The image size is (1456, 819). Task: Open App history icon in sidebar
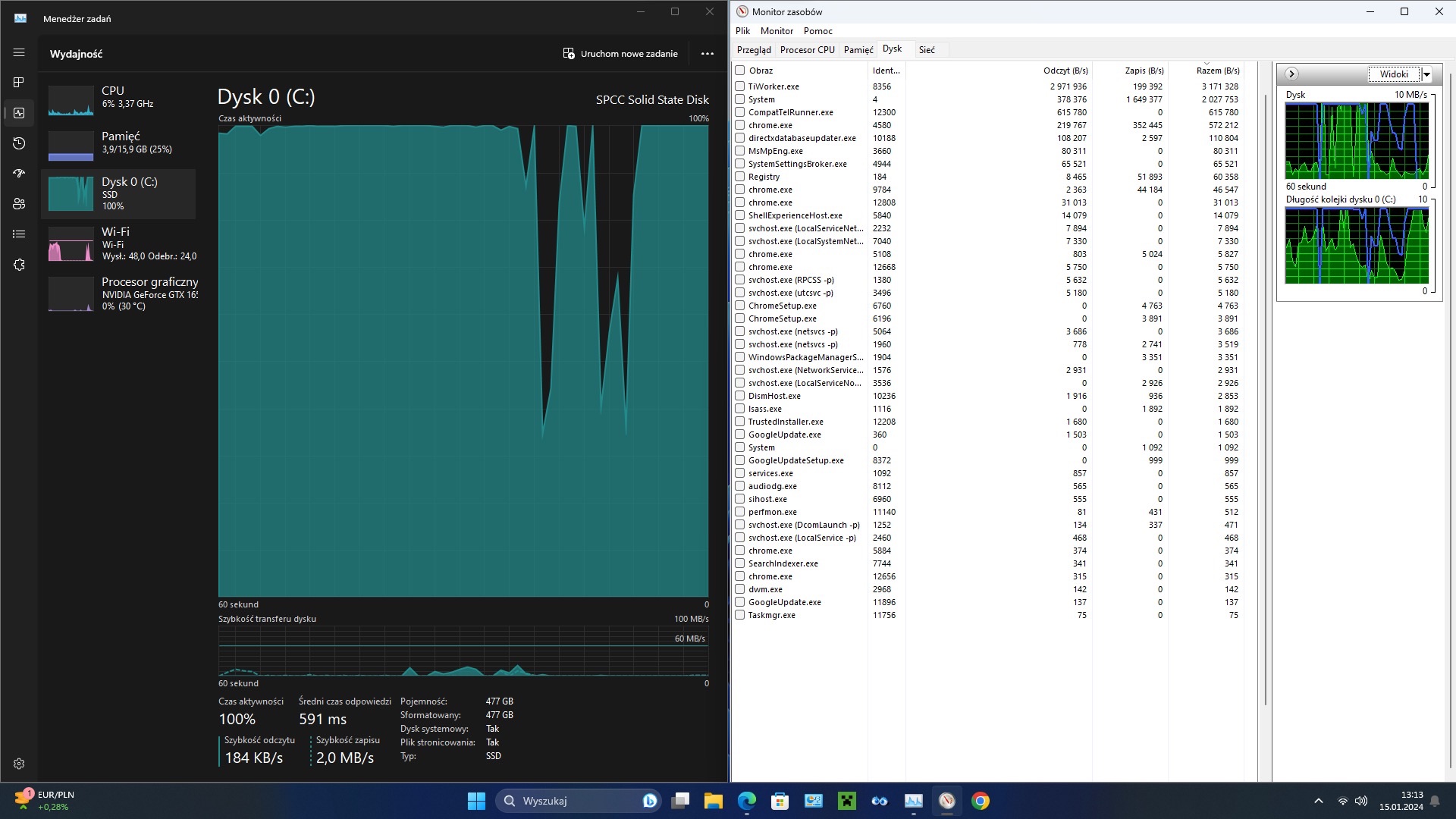click(x=19, y=143)
